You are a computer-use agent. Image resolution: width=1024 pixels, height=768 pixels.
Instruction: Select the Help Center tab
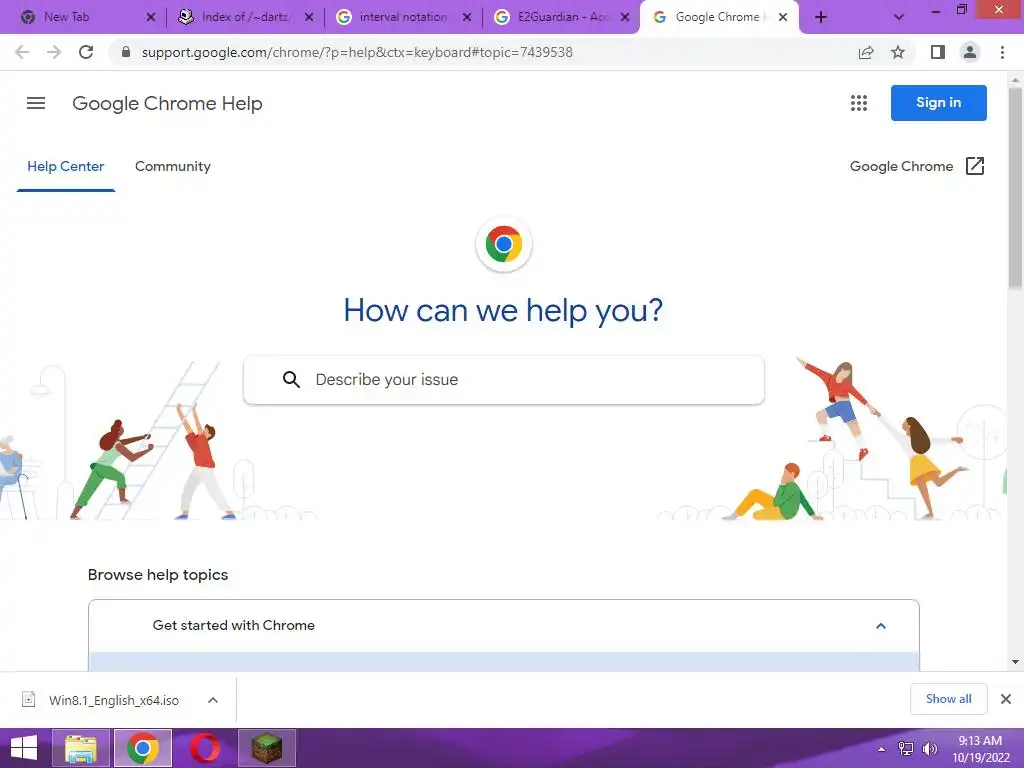(x=65, y=167)
